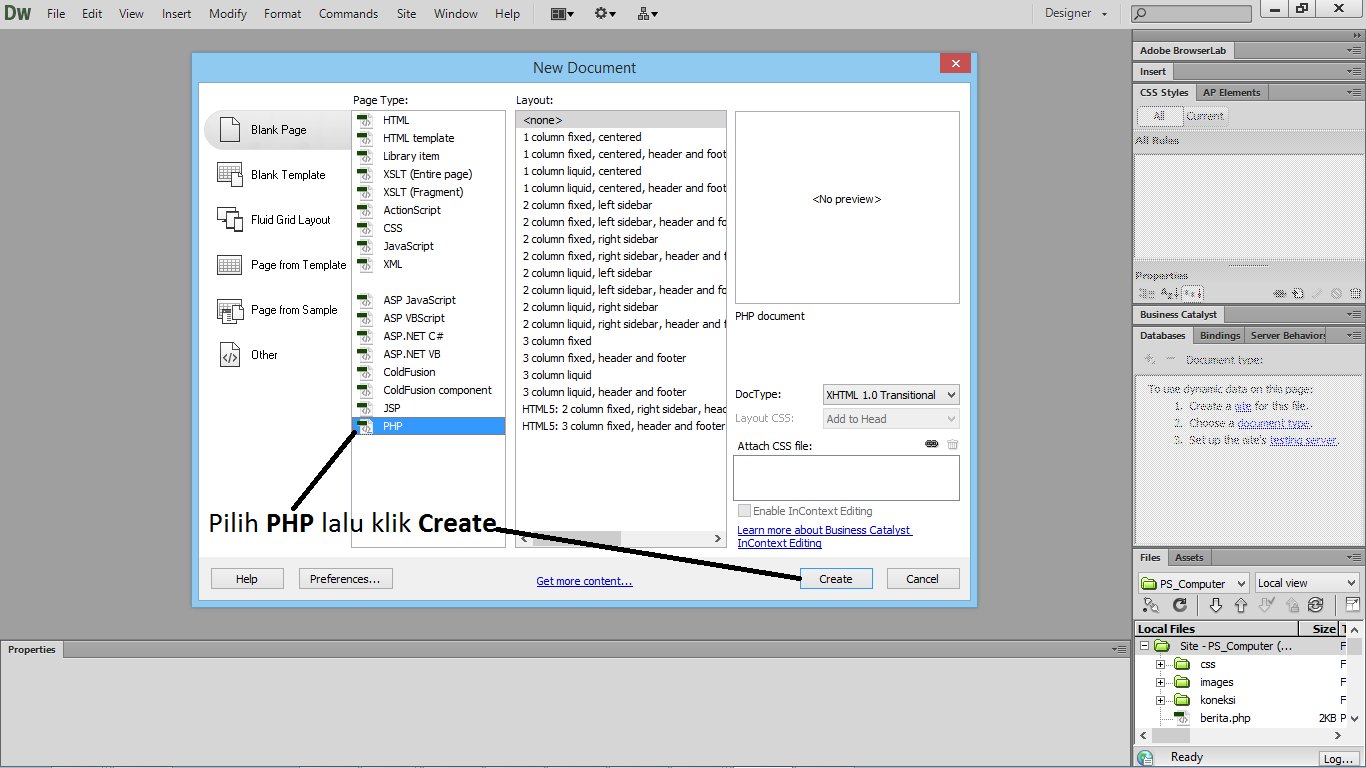Switch CSS Styles to All mode
1366x768 pixels.
point(1159,116)
